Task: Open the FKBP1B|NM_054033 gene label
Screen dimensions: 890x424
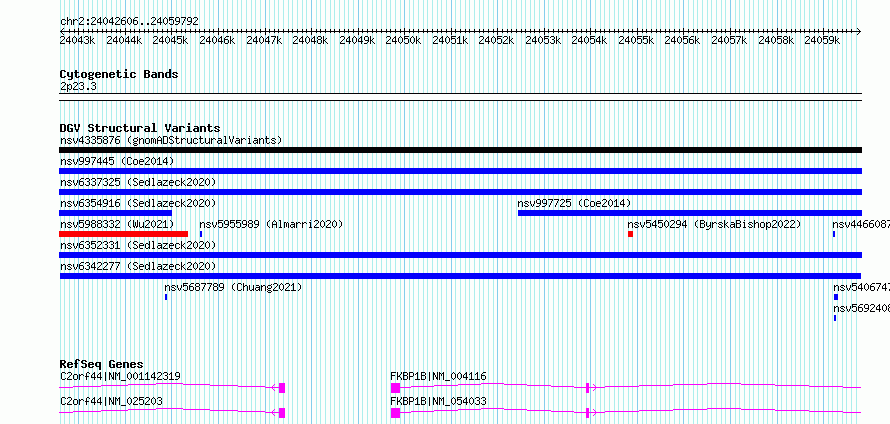Action: click(438, 401)
